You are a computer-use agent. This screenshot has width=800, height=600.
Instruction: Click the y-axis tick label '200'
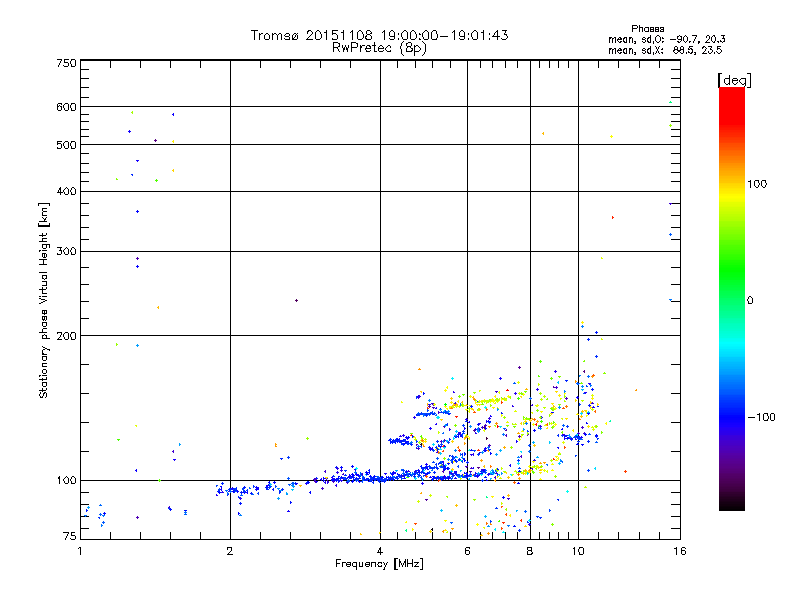(66, 336)
